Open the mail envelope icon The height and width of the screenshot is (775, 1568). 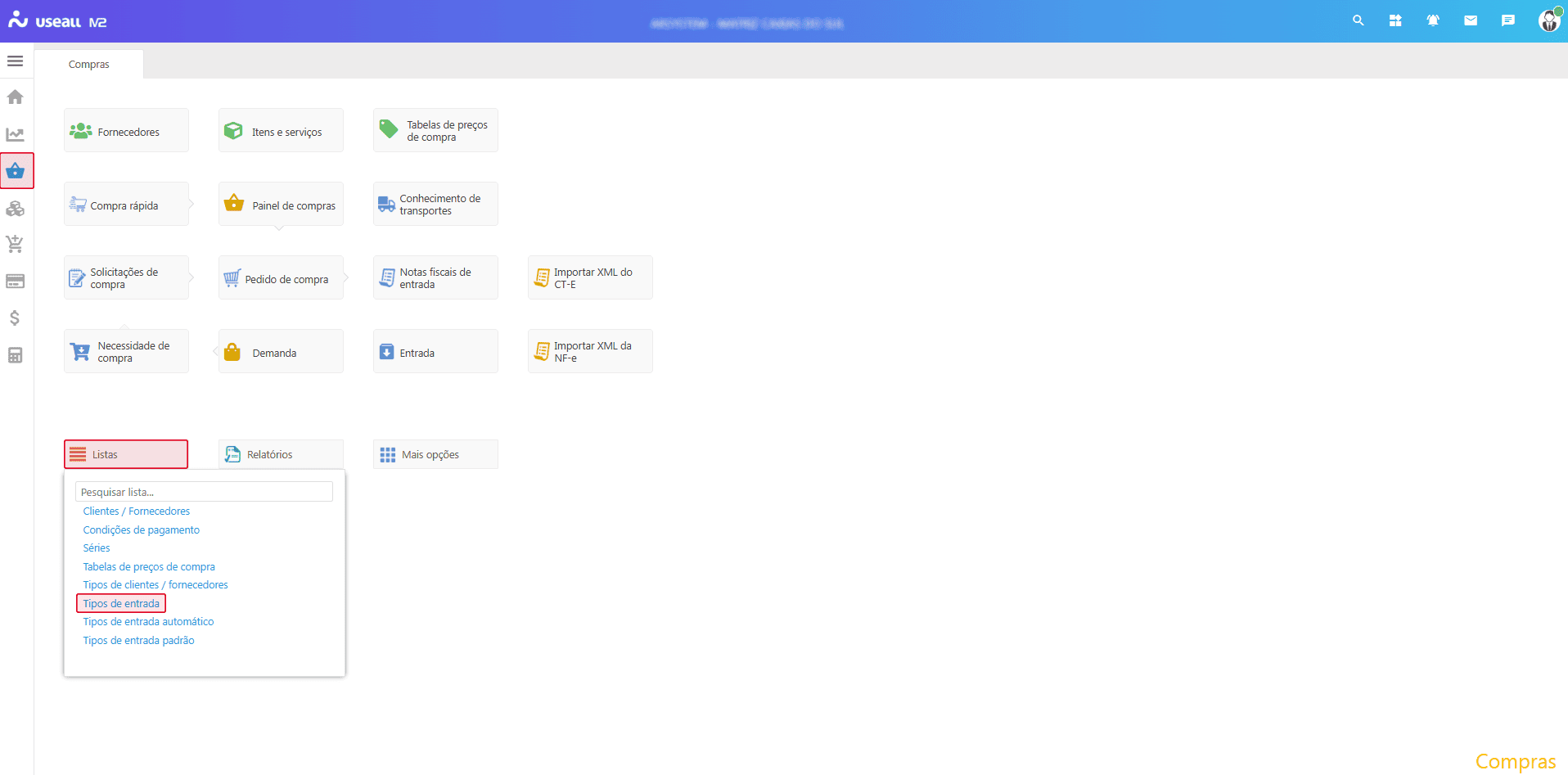(1471, 20)
